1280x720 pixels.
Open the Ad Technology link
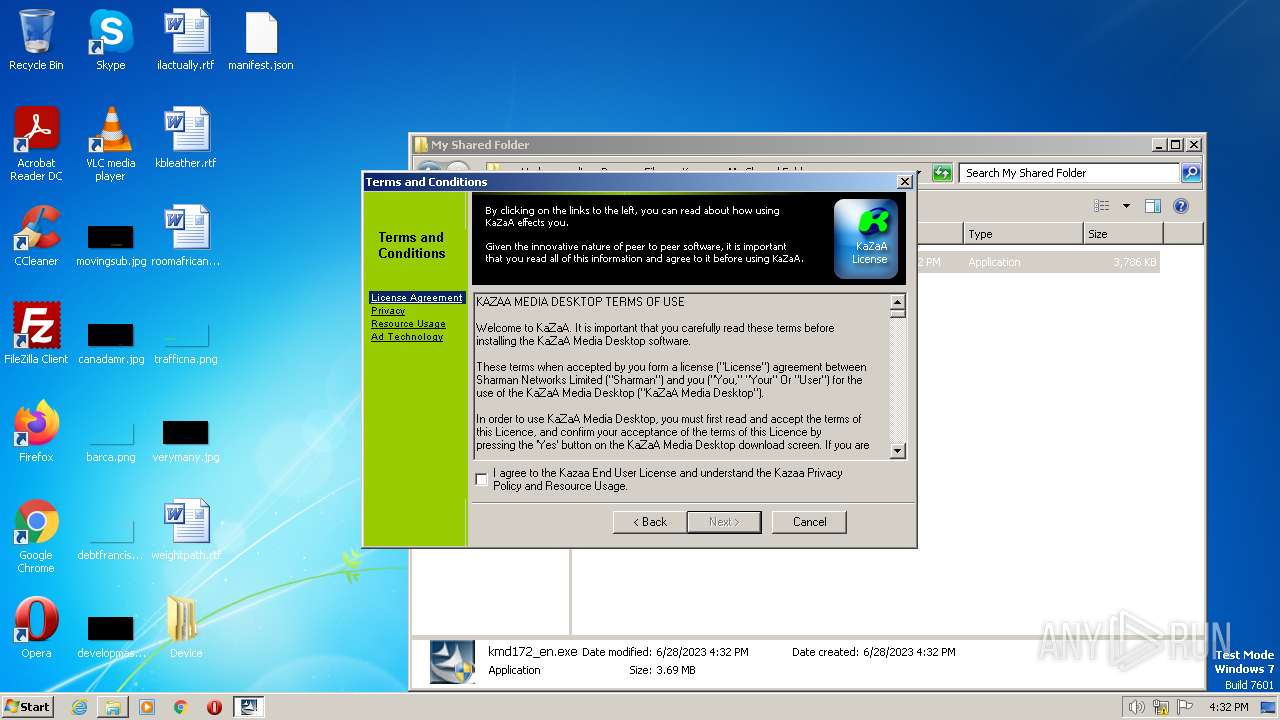pyautogui.click(x=407, y=337)
